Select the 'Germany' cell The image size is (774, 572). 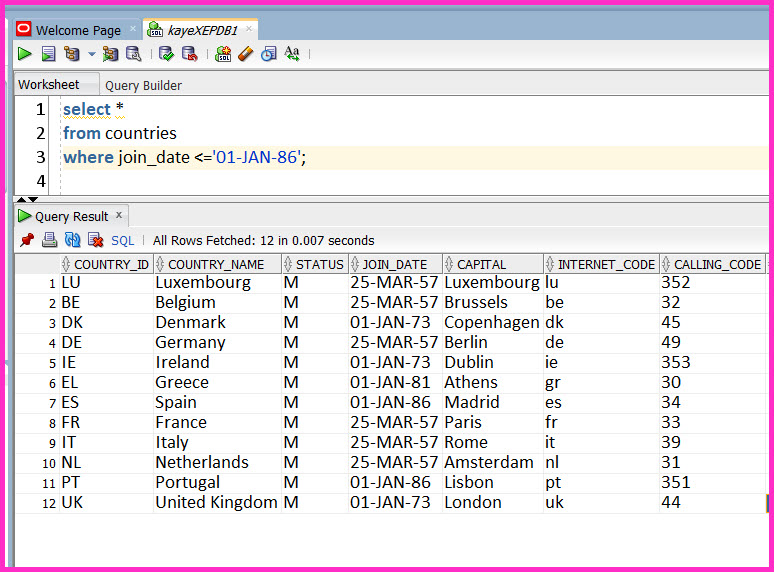coord(217,343)
